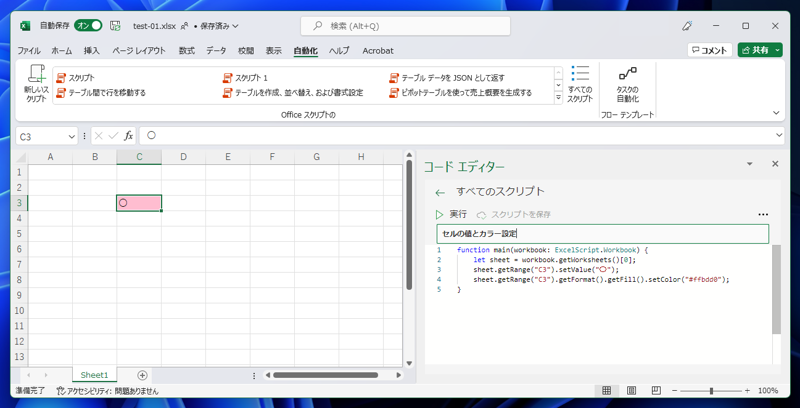Add a new sheet with plus icon
The width and height of the screenshot is (800, 408).
tap(142, 375)
